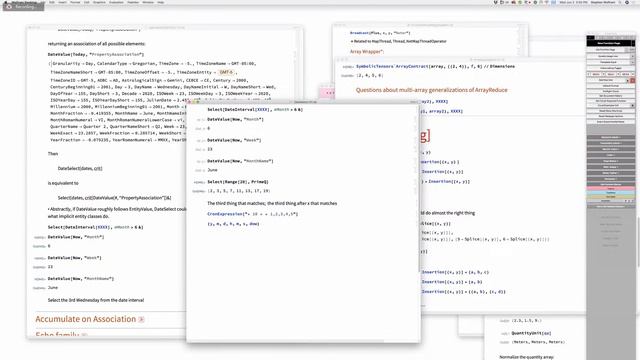The height and width of the screenshot is (360, 640).
Task: Click SymbolicTensors`ArrayContract input line
Action: coord(435,66)
